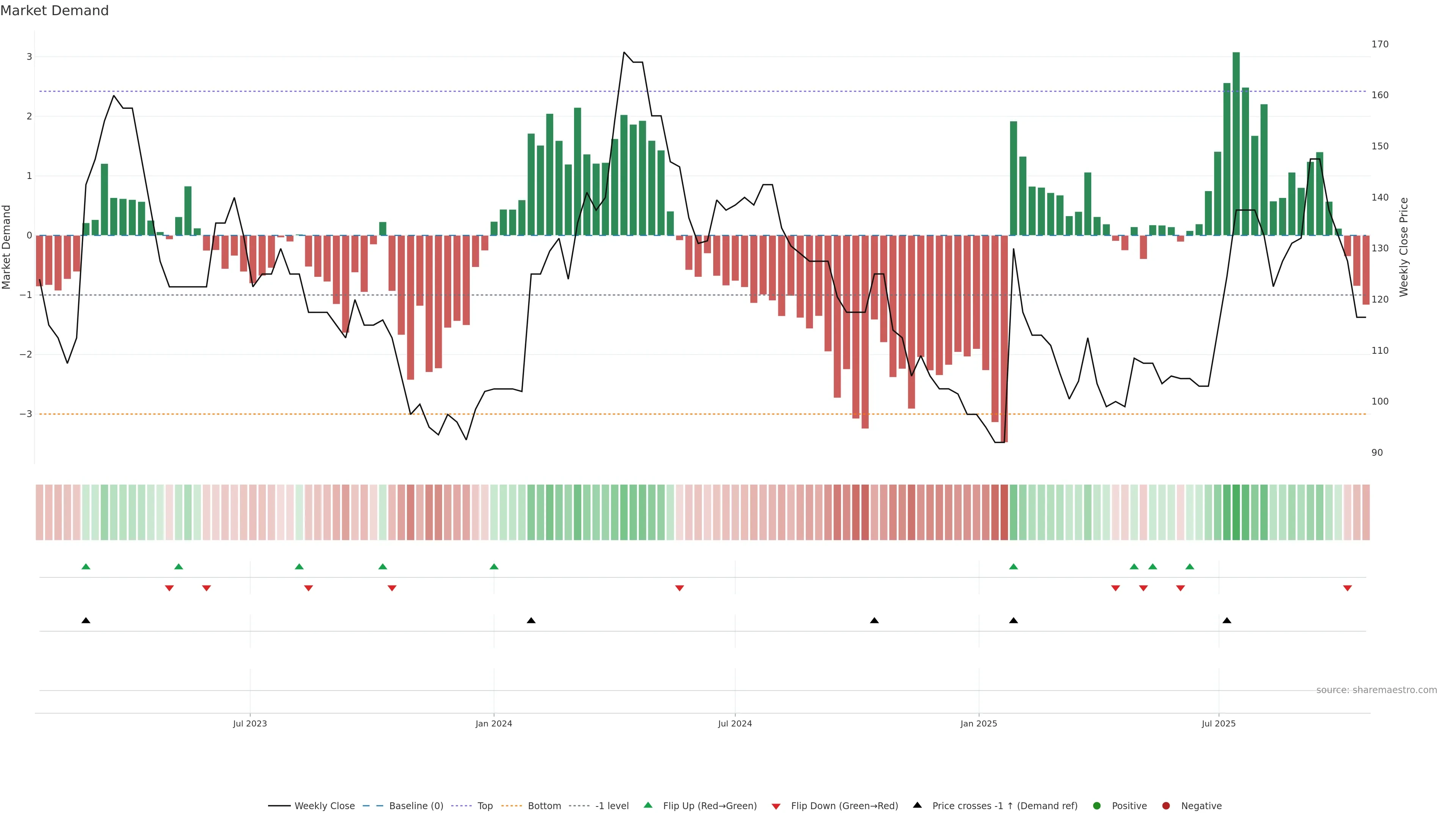Click black Price crosses -1 legend icon

click(x=917, y=805)
